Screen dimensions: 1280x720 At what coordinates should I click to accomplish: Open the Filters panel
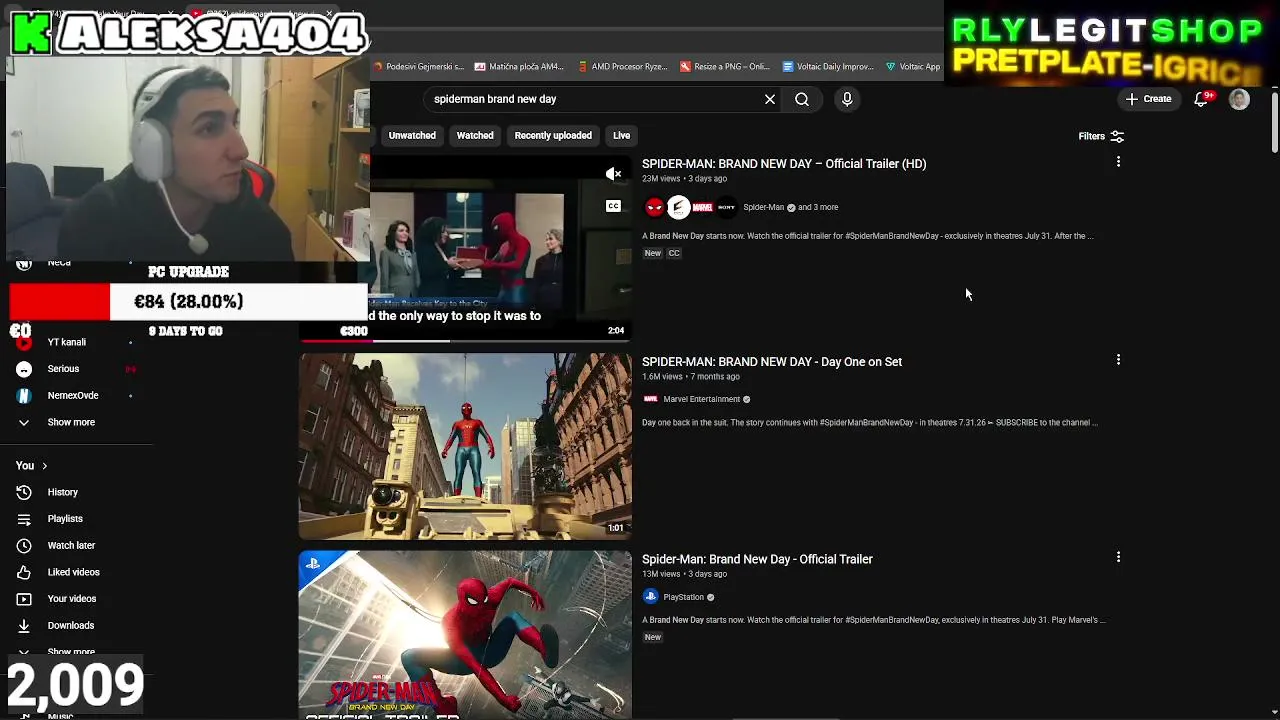pos(1101,136)
